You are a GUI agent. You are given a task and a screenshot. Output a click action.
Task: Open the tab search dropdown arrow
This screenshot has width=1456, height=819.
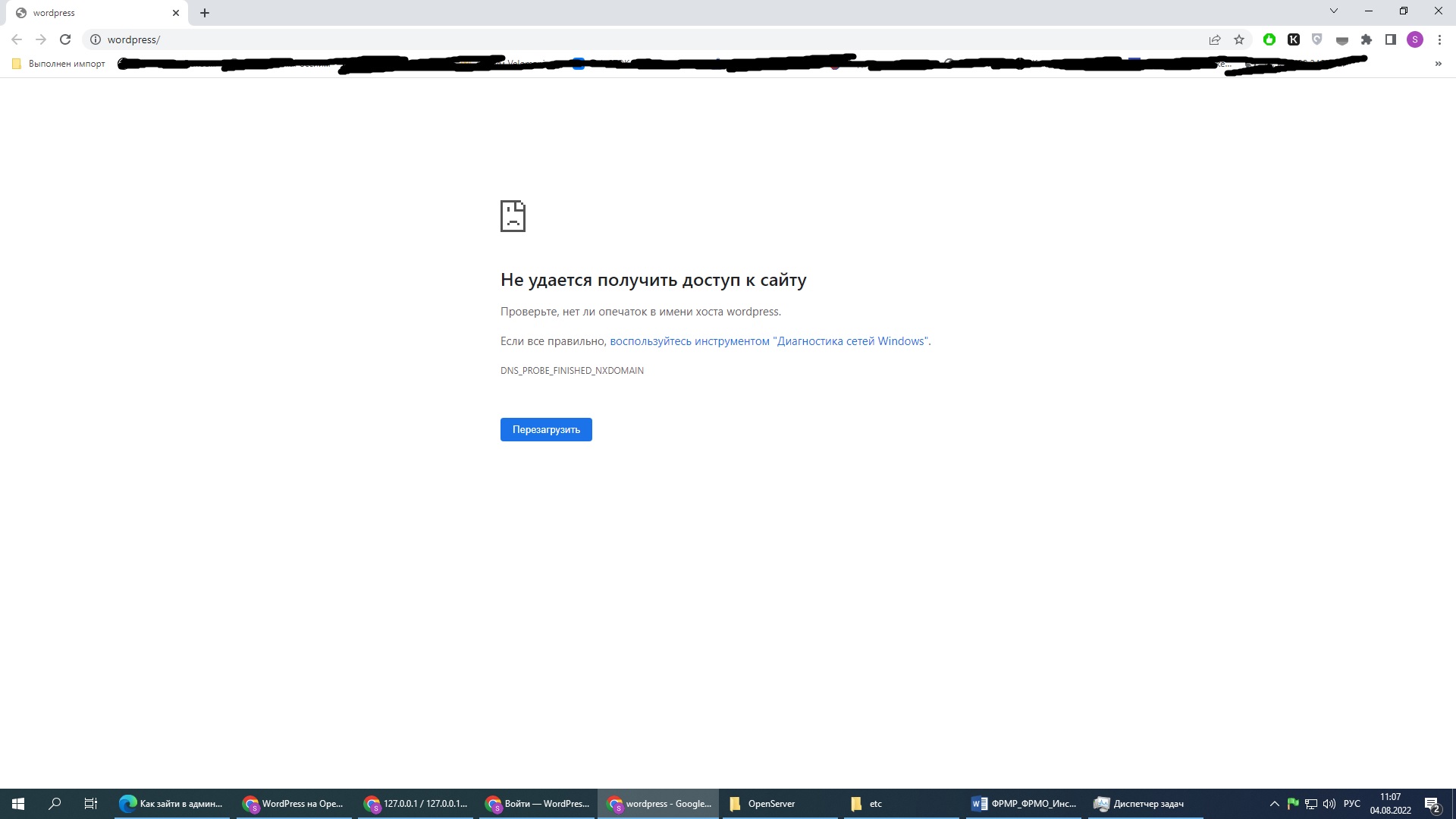[x=1334, y=11]
